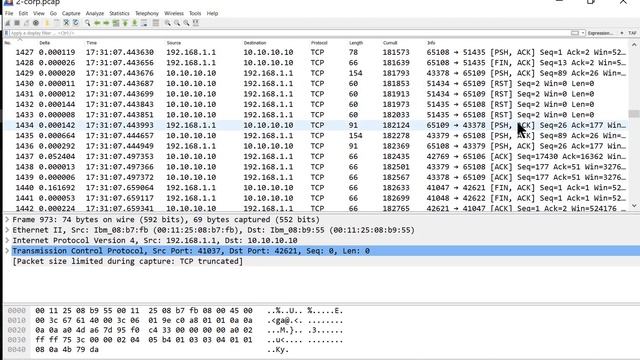The height and width of the screenshot is (360, 640).
Task: Open the Analyze menu
Action: tap(95, 13)
